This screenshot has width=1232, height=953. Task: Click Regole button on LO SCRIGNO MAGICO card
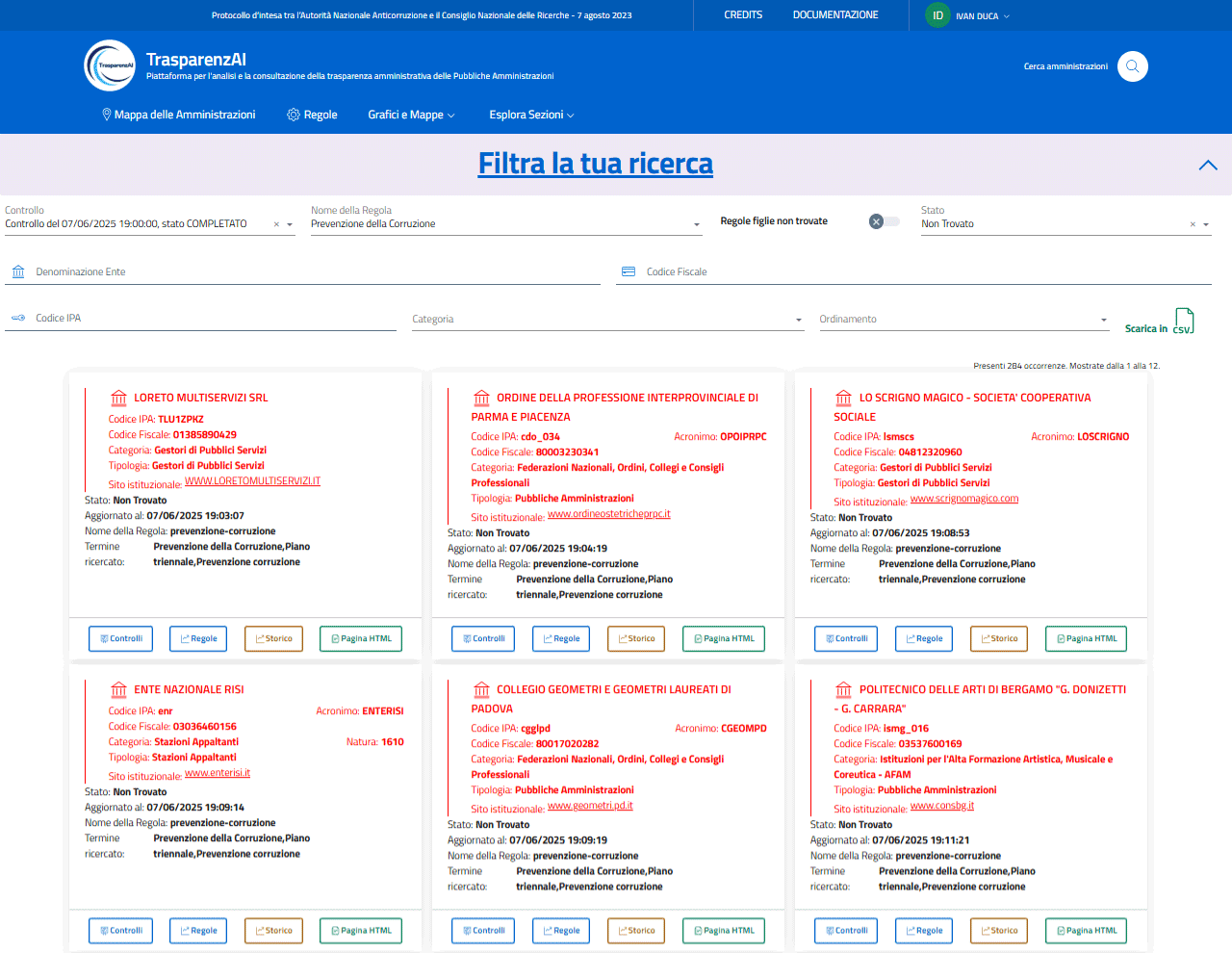click(x=924, y=639)
